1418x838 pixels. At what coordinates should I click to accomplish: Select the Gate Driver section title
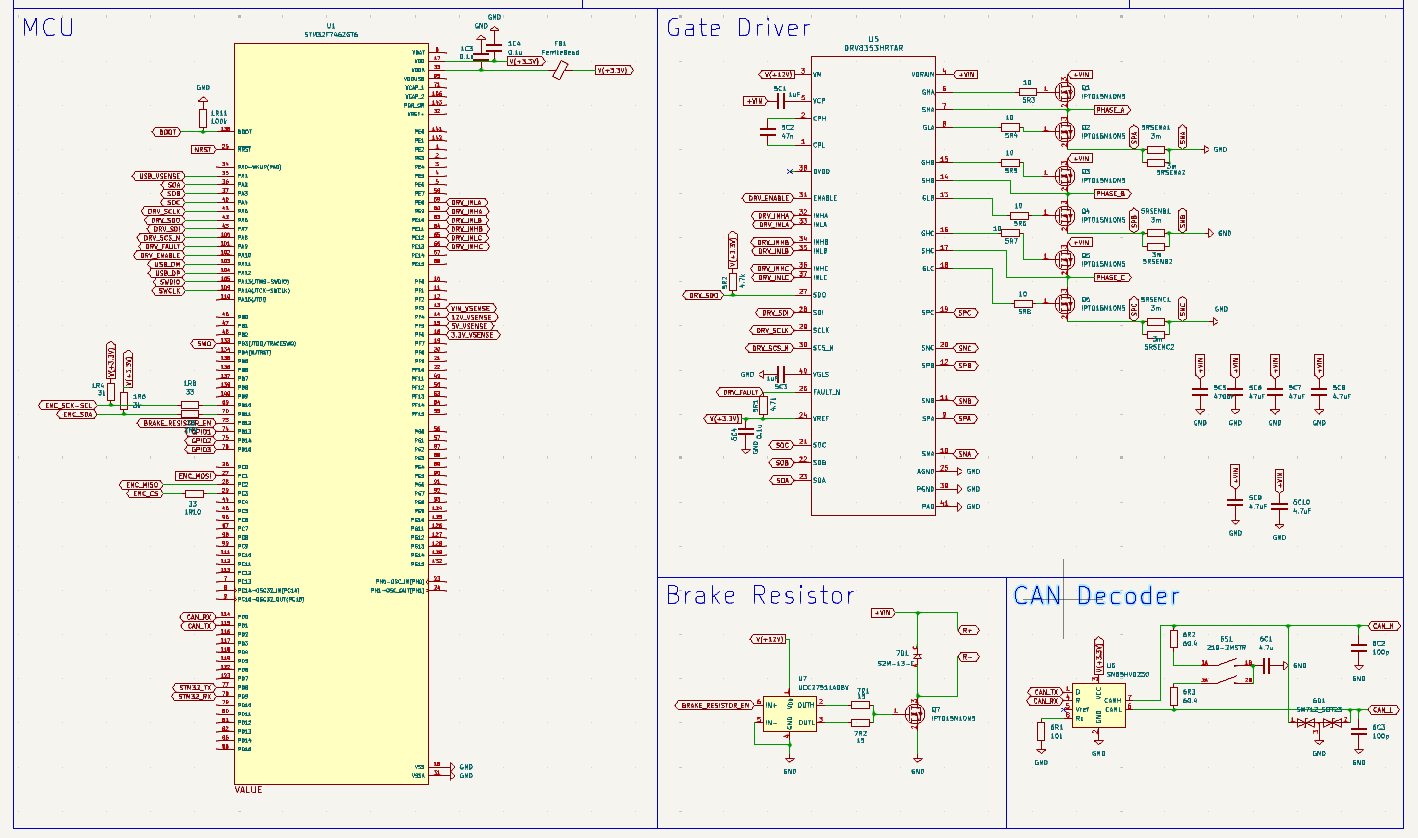point(739,28)
